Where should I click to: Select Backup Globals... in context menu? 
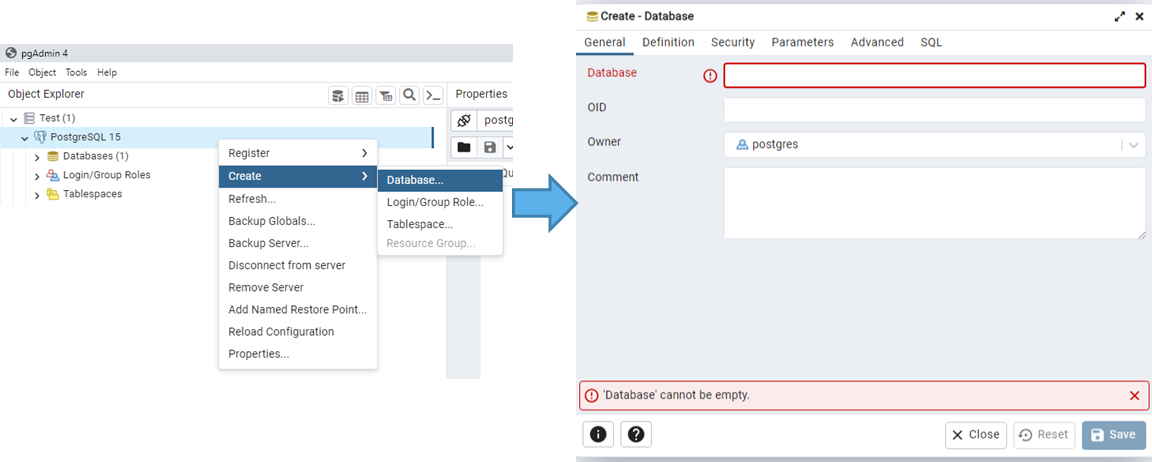[298, 221]
